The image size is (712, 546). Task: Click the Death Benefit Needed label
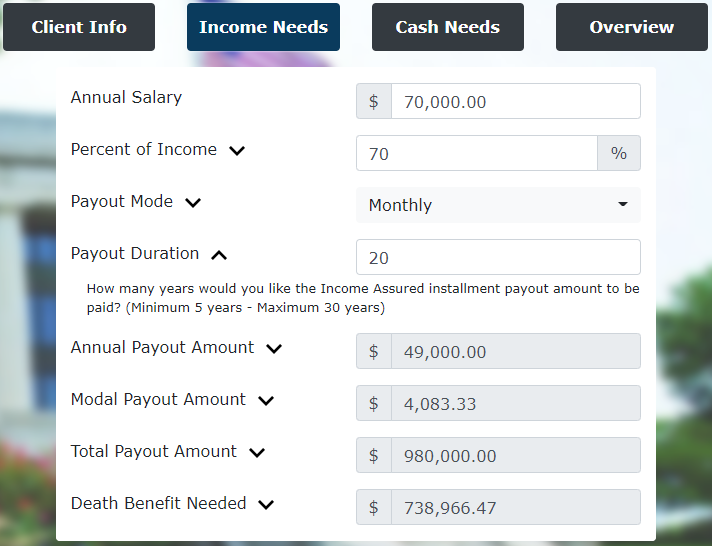pyautogui.click(x=158, y=503)
